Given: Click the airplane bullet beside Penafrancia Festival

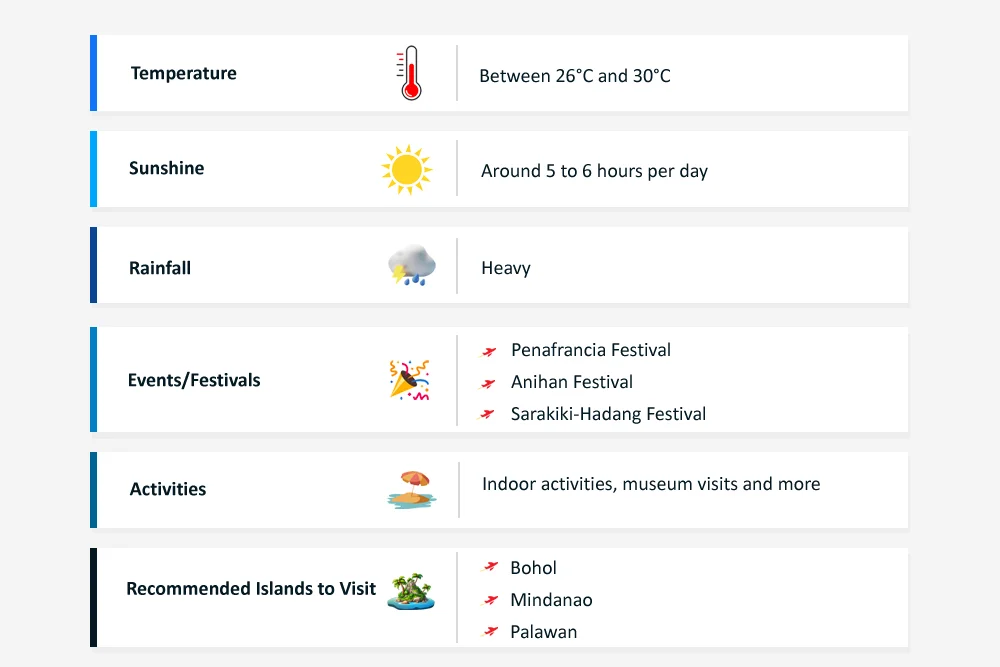Looking at the screenshot, I should click(x=489, y=351).
